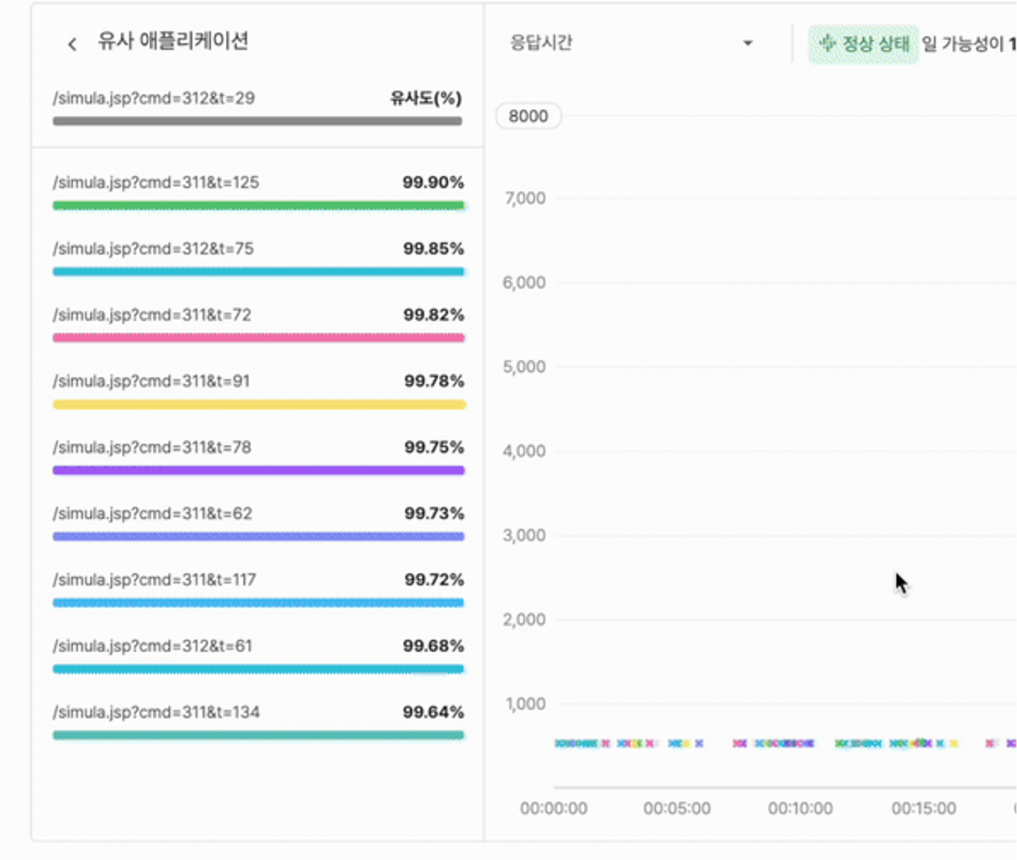Select /simula.jsp?cmd=312&t=61 entry
This screenshot has height=860, width=1017.
click(152, 646)
